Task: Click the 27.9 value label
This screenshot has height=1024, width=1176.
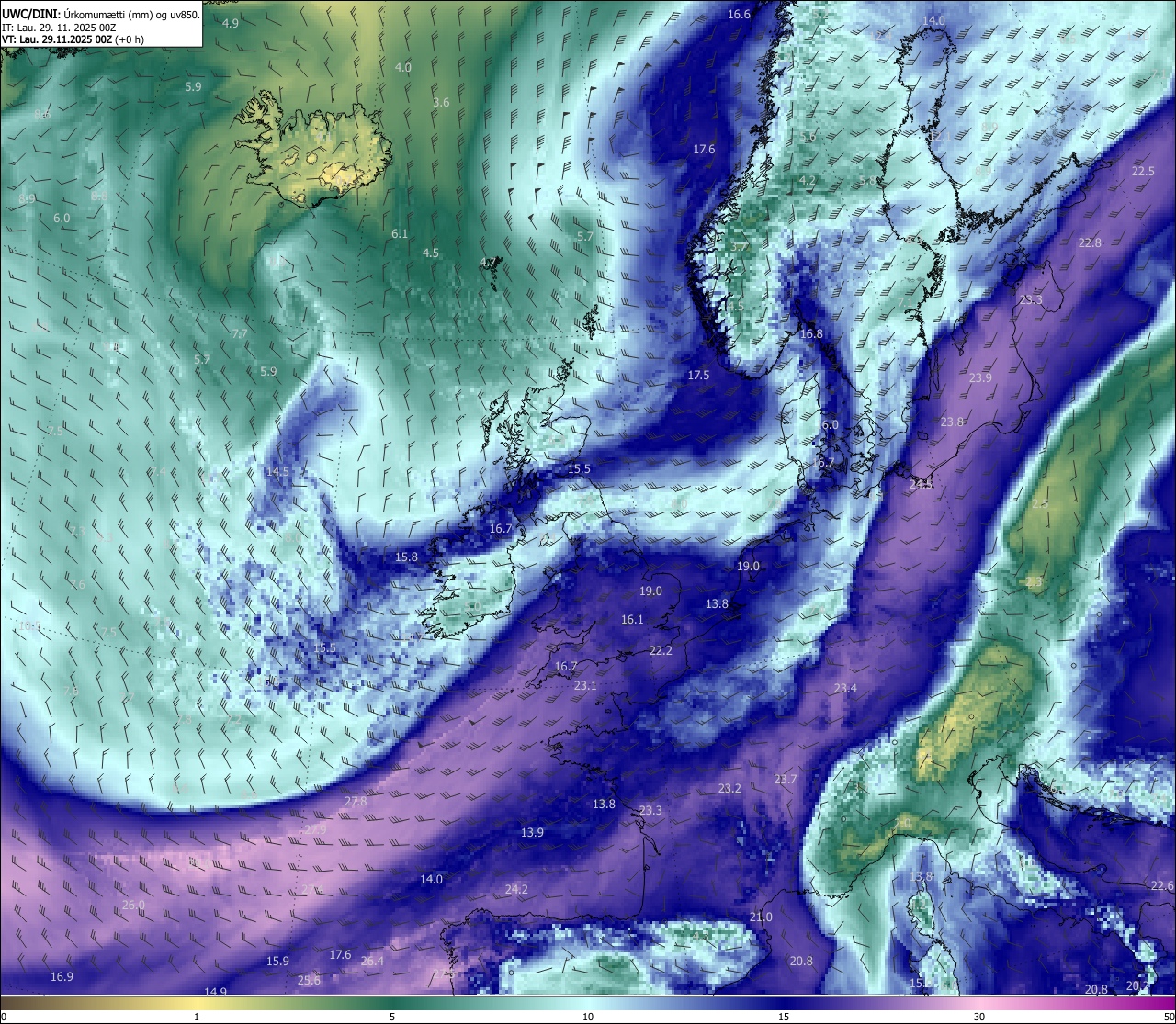Action: [315, 829]
